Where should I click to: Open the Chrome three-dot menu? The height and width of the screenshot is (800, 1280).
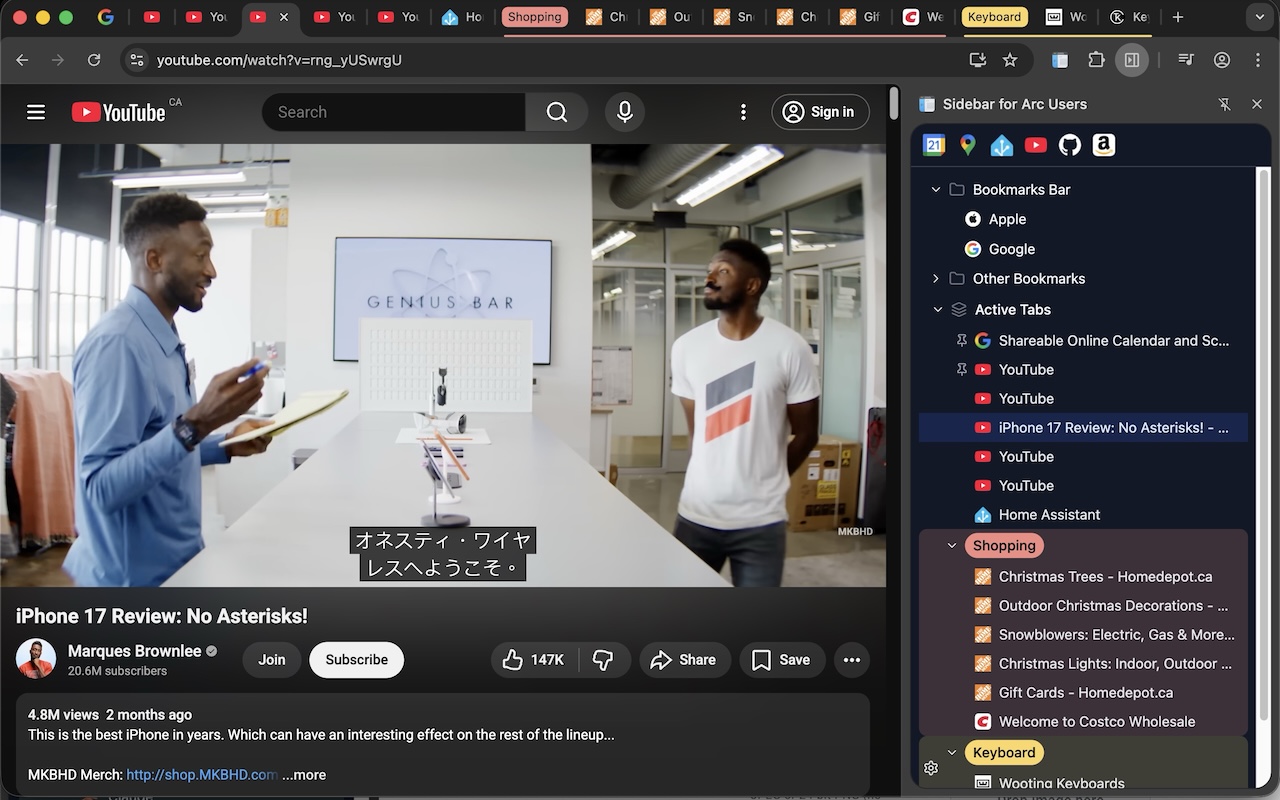pos(1258,60)
